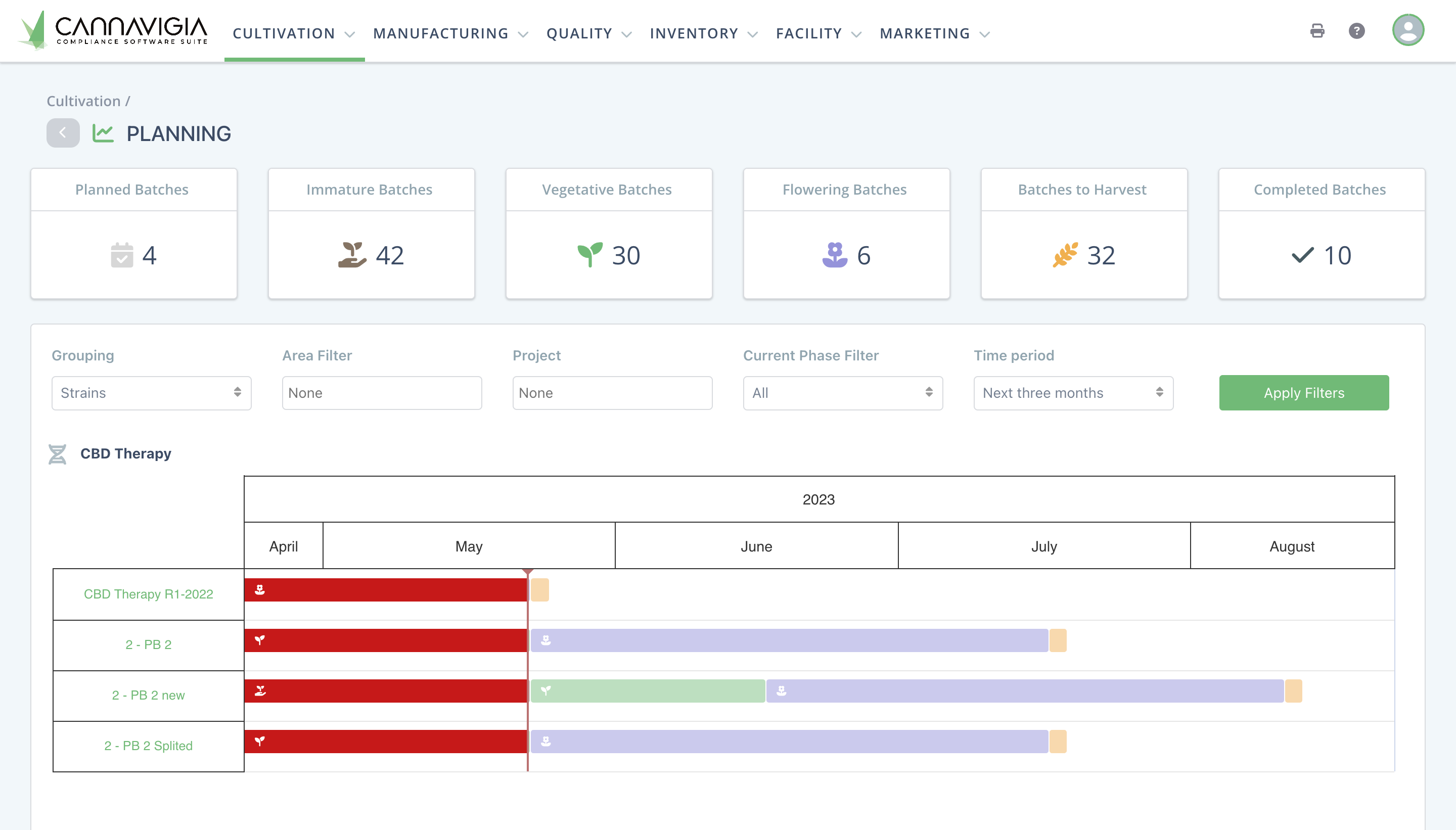This screenshot has height=830, width=1456.
Task: Open the Current Phase Filter dropdown
Action: (843, 393)
